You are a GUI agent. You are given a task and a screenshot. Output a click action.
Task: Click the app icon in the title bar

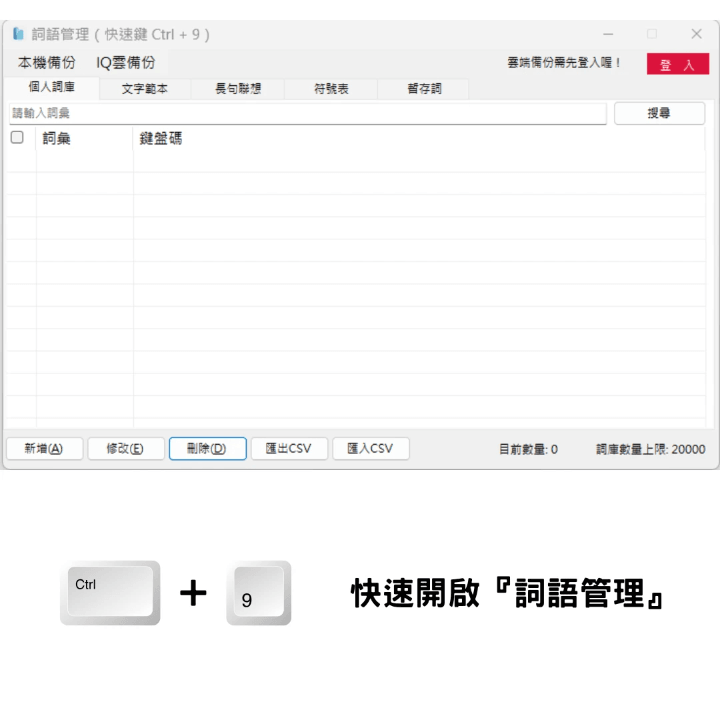(18, 34)
